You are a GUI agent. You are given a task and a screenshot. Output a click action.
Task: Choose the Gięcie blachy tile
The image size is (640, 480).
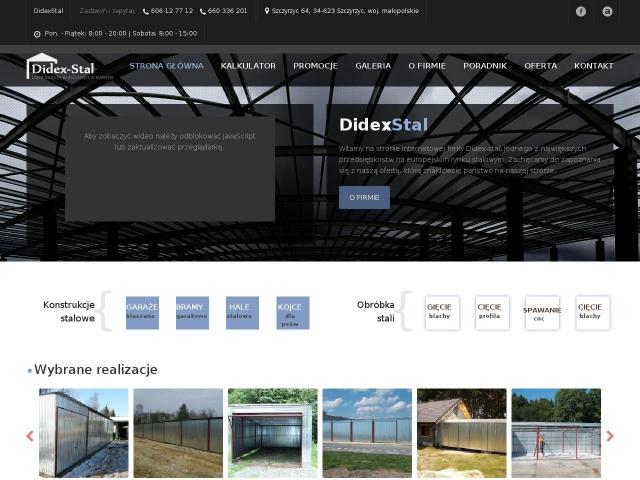click(x=442, y=313)
